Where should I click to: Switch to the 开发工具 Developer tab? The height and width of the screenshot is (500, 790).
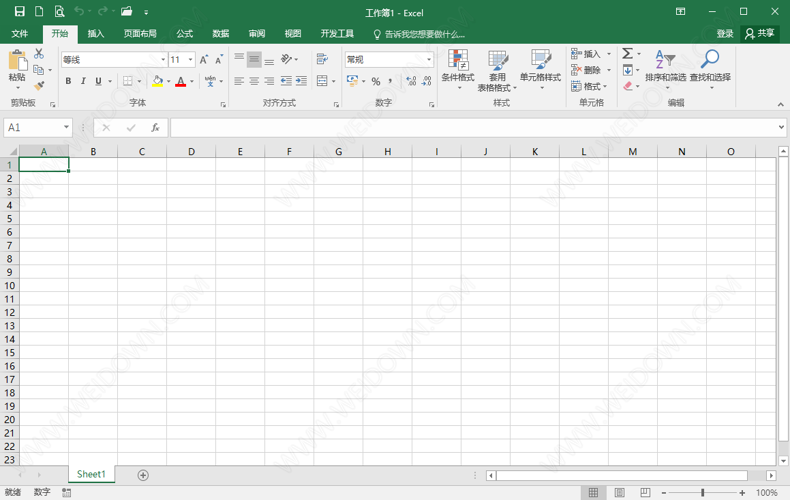click(337, 34)
